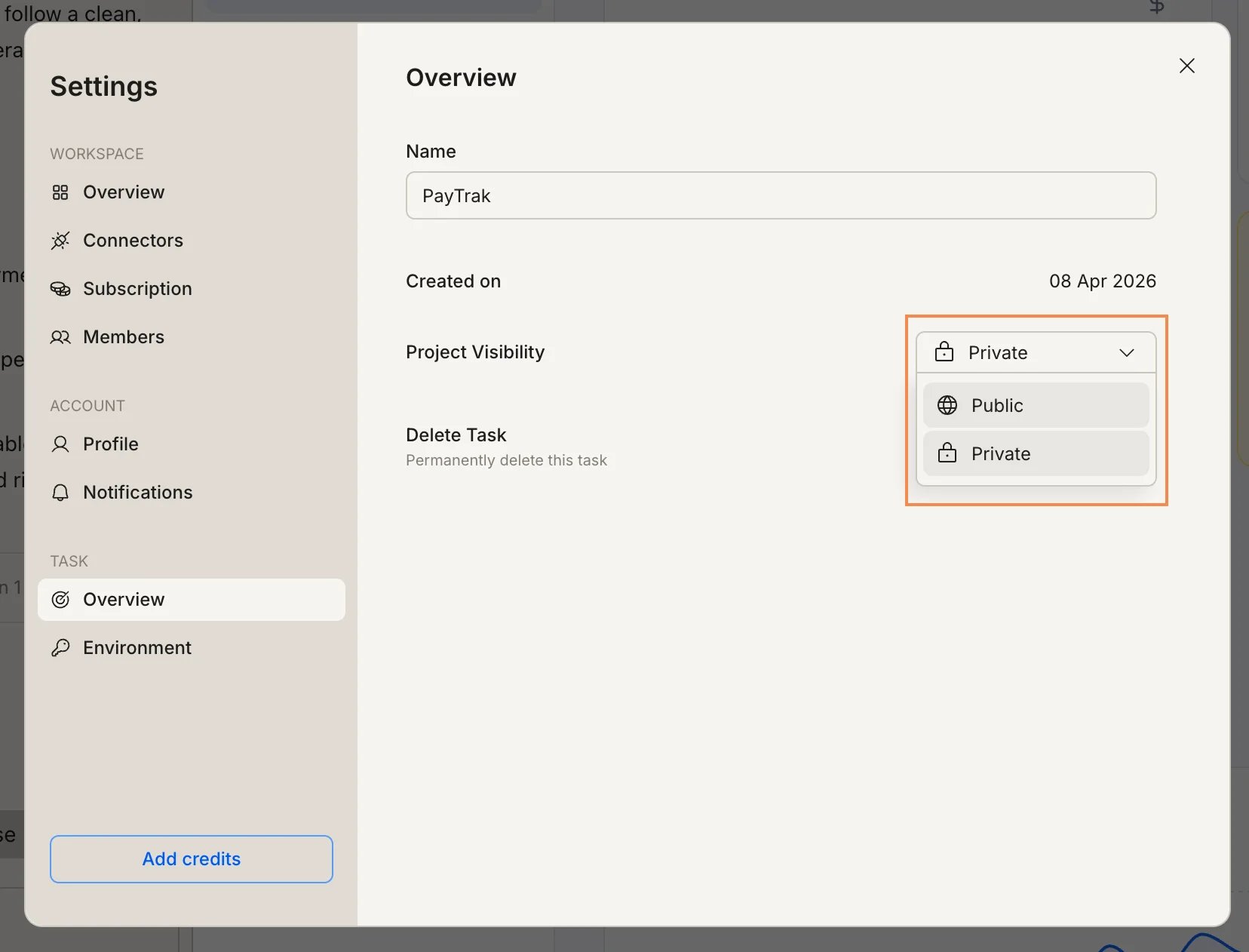Click the Created on label

click(453, 281)
